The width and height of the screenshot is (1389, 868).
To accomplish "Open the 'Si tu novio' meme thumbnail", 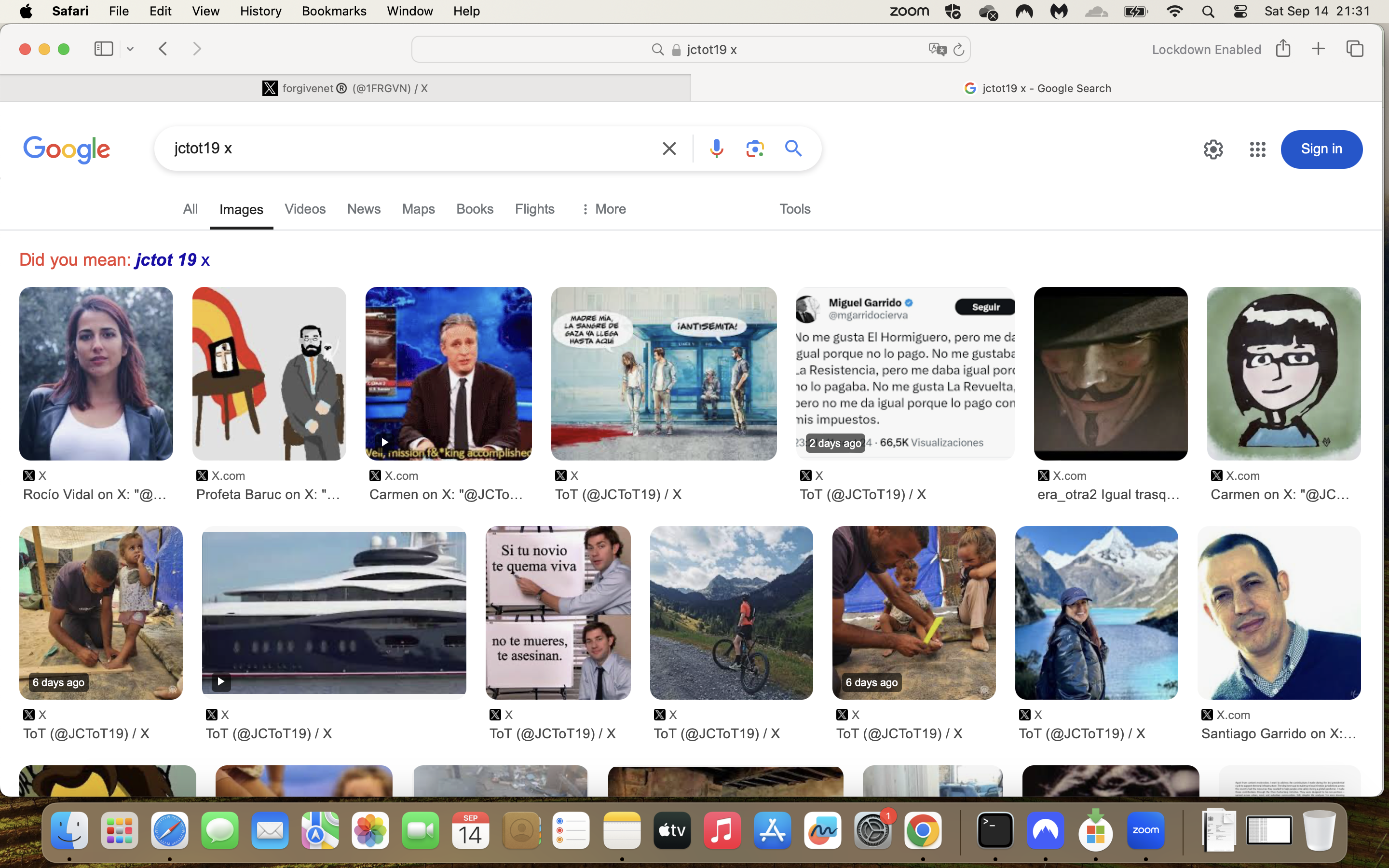I will (558, 612).
